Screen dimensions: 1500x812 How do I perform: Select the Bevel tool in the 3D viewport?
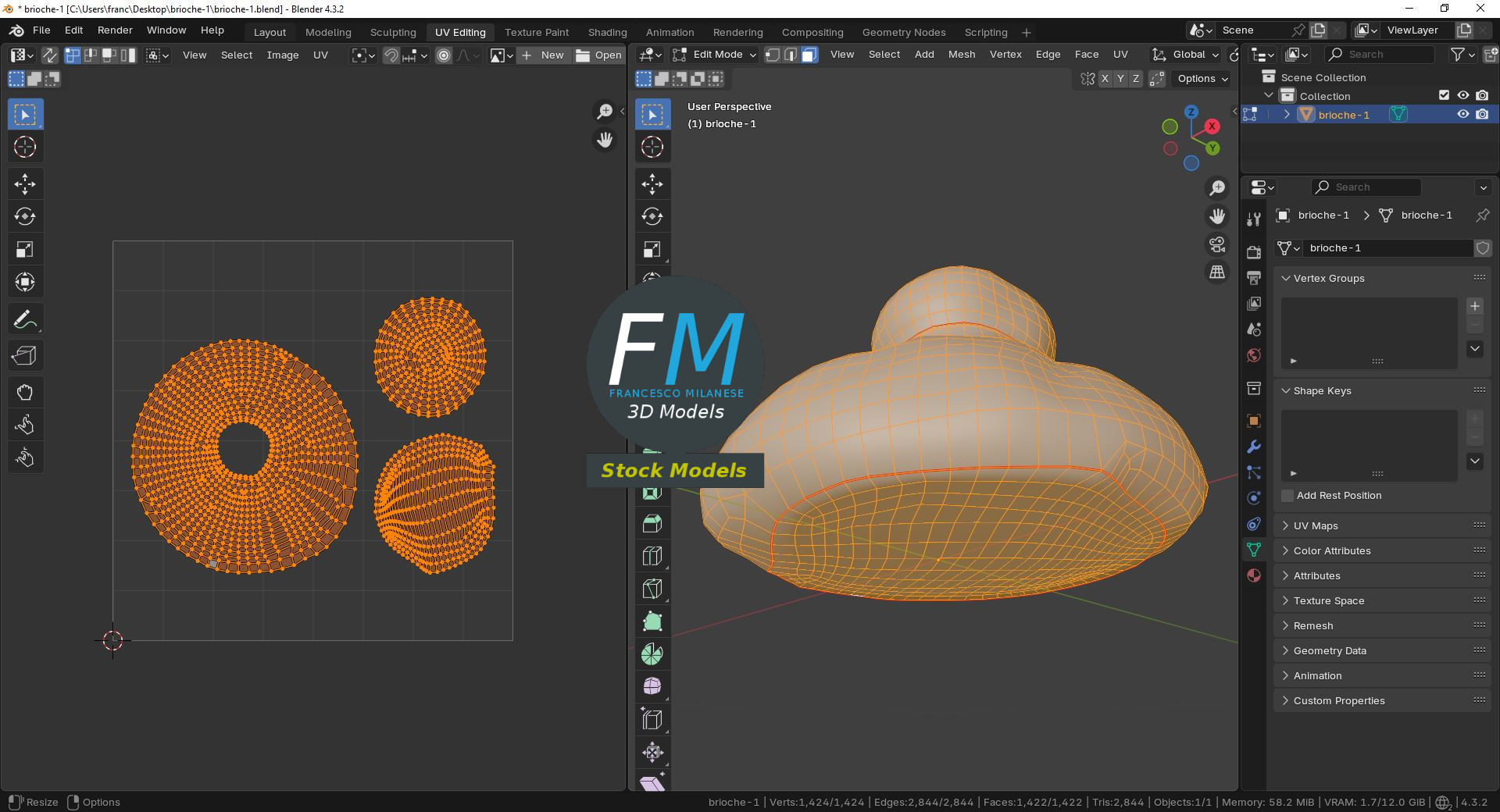click(652, 524)
